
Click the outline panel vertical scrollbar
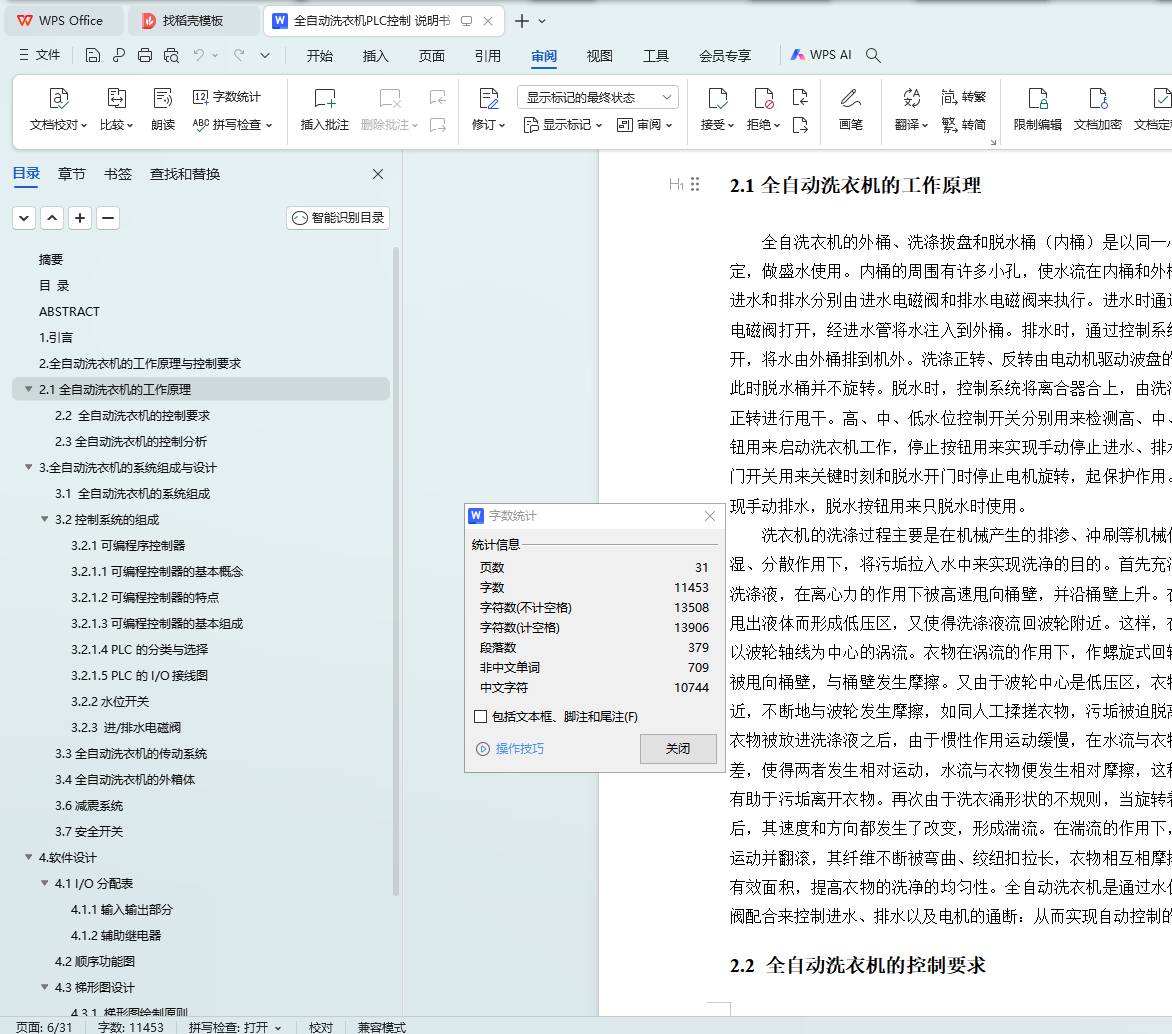tap(395, 572)
